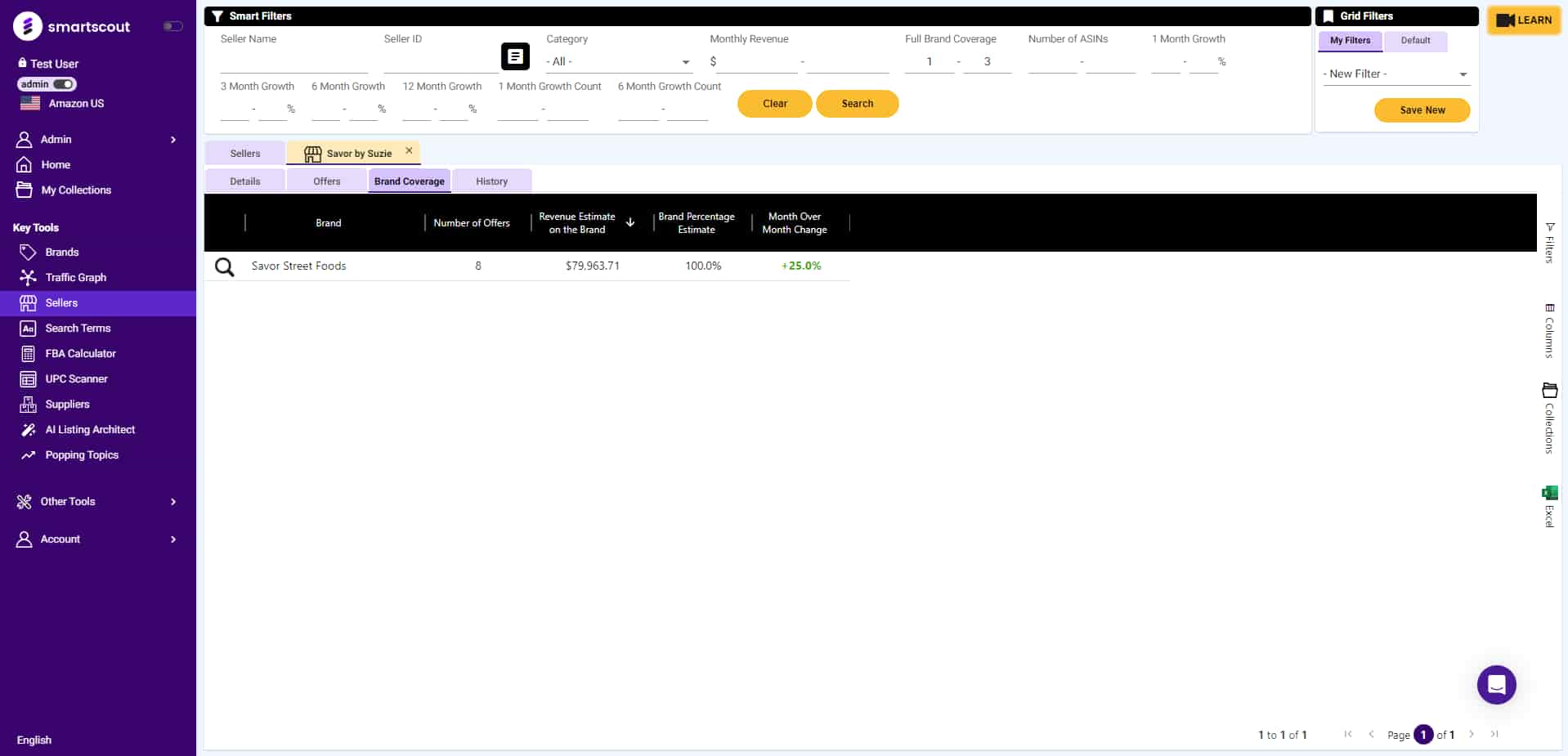
Task: Open the Category dropdown
Action: point(619,62)
